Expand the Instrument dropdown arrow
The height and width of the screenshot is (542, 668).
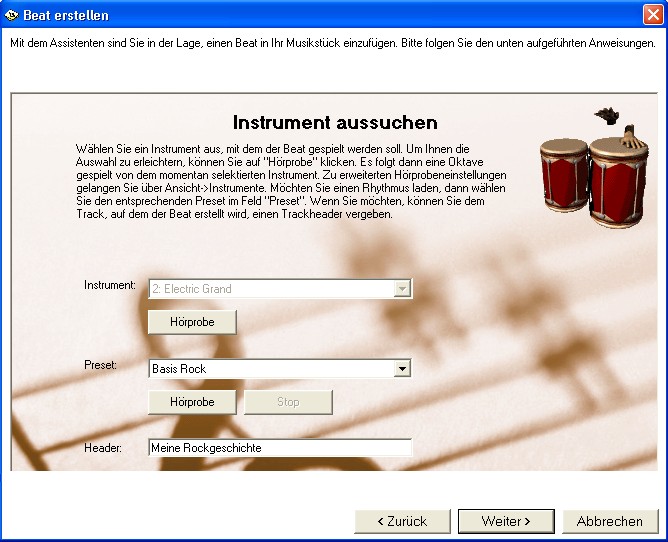(402, 289)
